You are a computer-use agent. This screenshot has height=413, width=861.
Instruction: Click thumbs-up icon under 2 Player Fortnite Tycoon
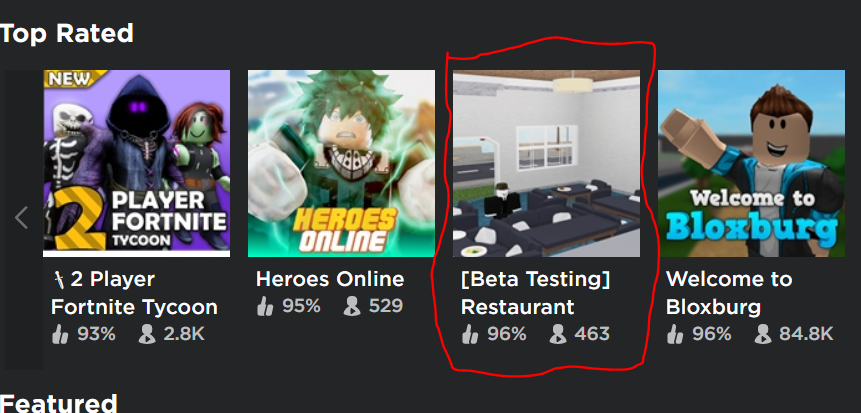coord(60,334)
